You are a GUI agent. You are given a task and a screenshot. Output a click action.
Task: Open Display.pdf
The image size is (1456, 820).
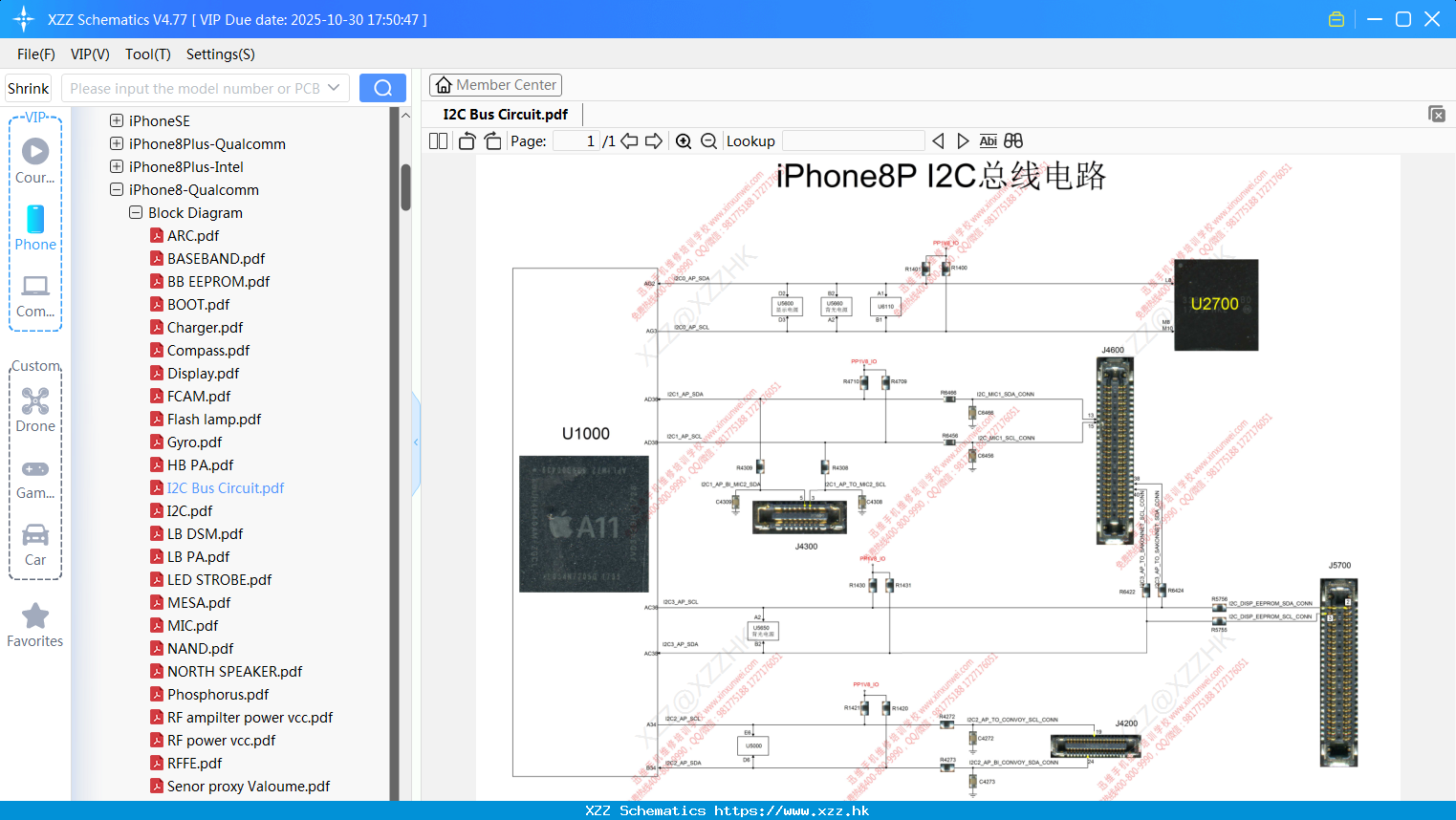203,373
